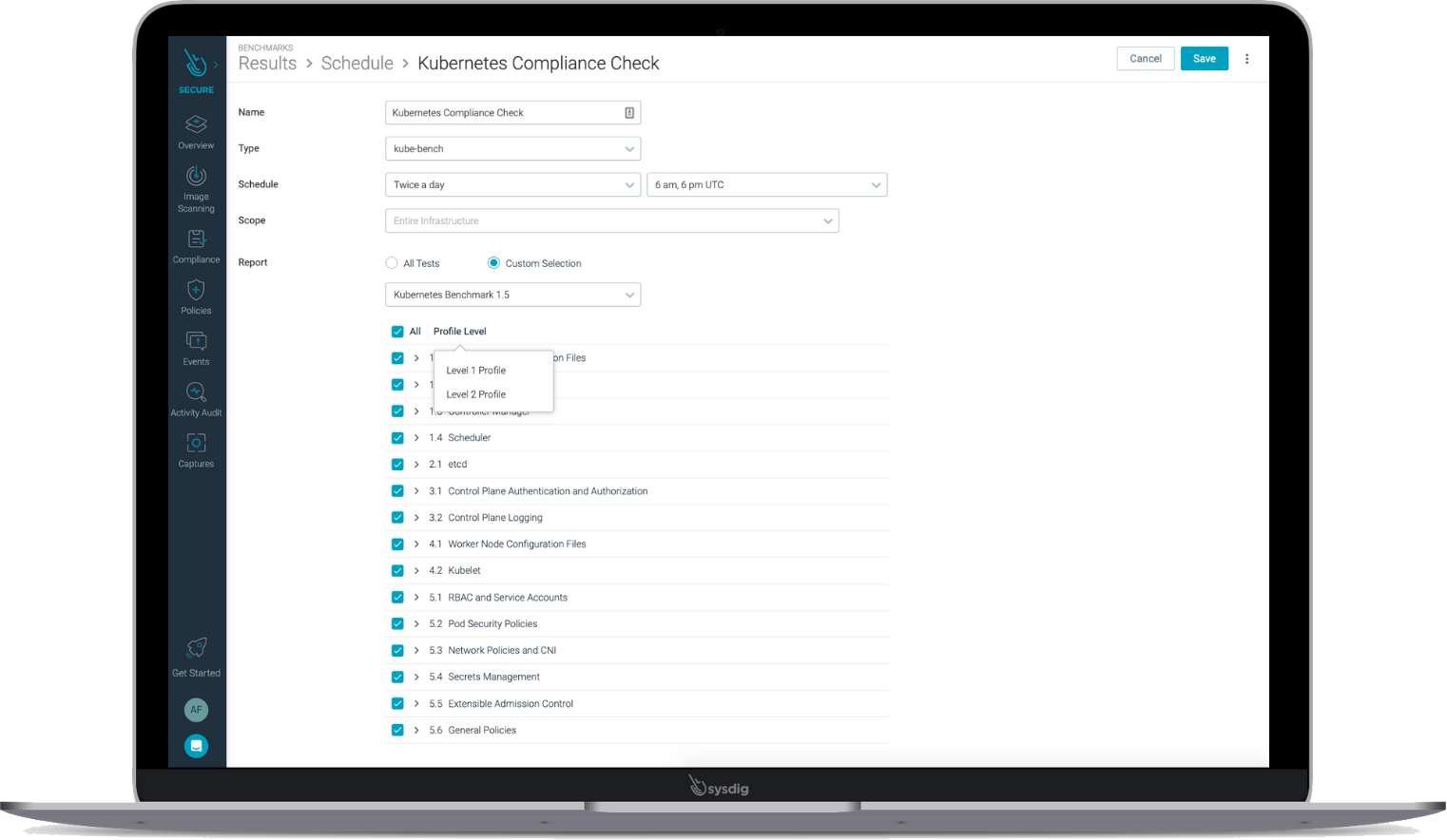Image resolution: width=1447 pixels, height=840 pixels.
Task: Click the Cancel button
Action: click(x=1146, y=59)
